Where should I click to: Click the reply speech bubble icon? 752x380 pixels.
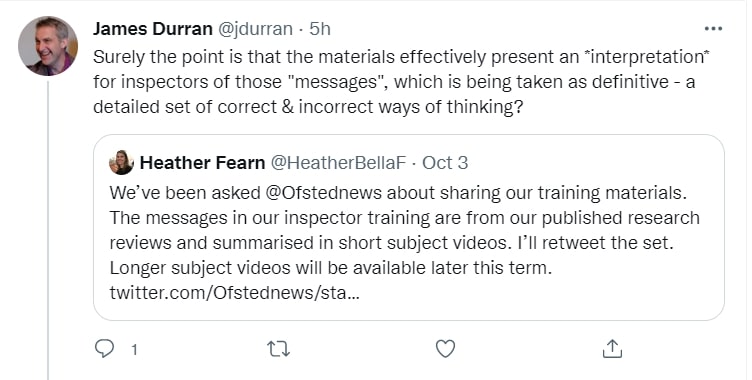click(x=104, y=349)
